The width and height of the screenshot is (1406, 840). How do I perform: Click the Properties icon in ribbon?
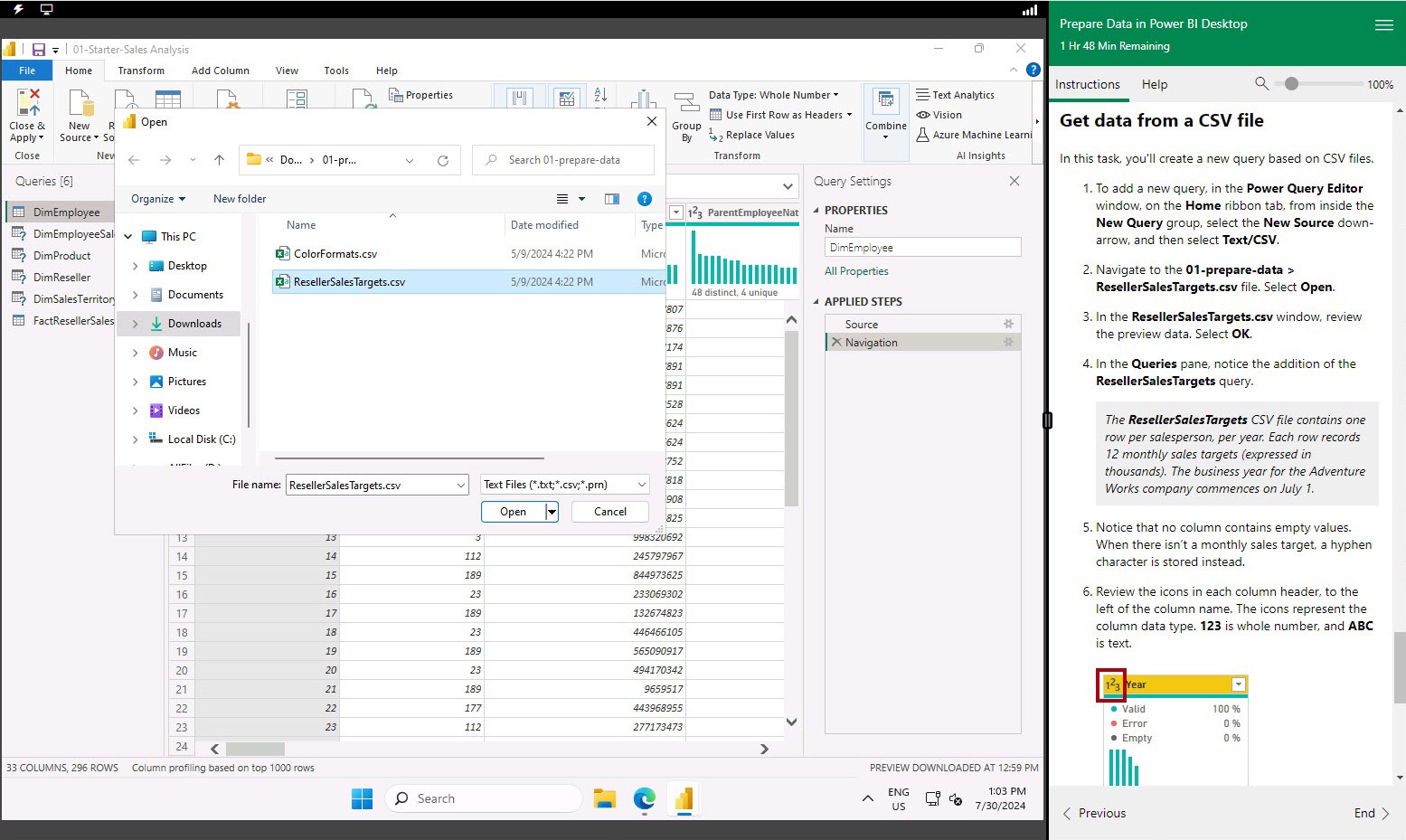[395, 95]
